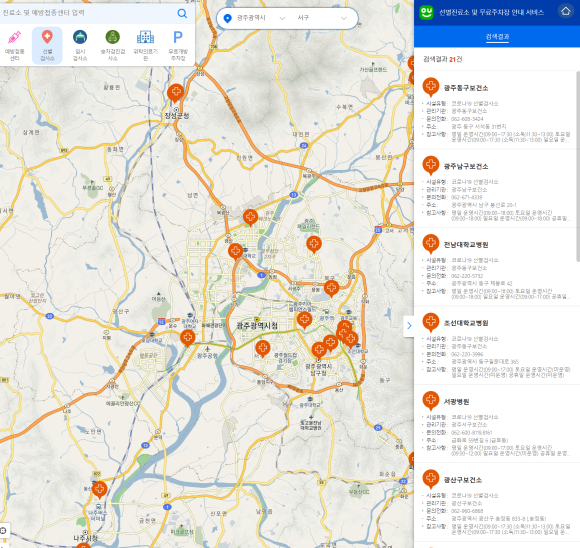Click the orange pin icon beside 조선대학교병원
580x548 pixels.
[x=431, y=323]
